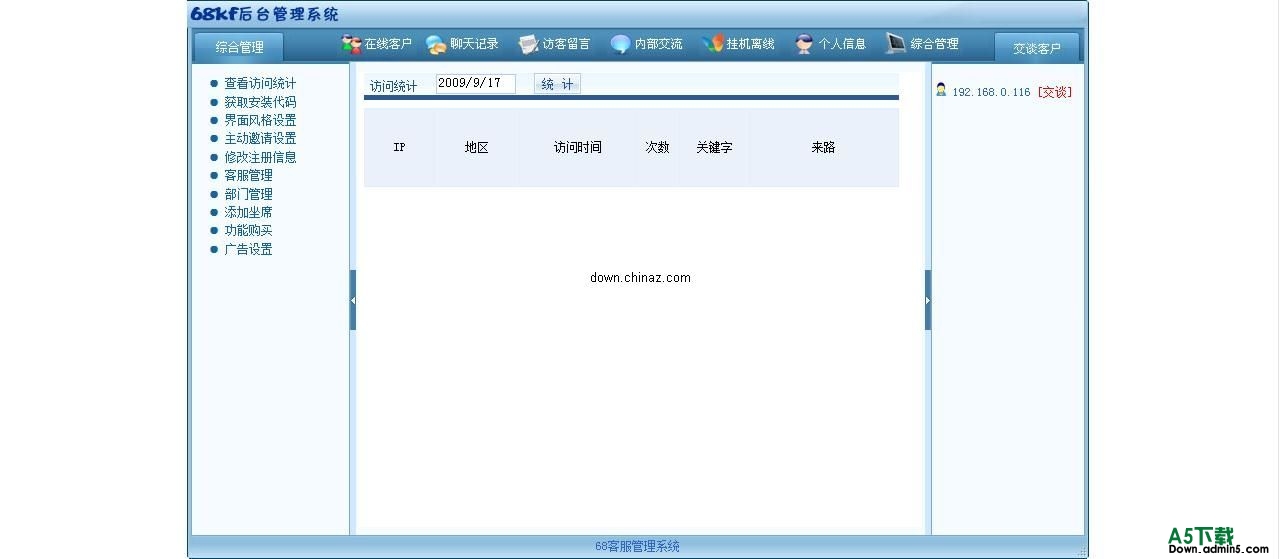Open 查看访问统计 in sidebar
The image size is (1280, 559).
(x=260, y=84)
